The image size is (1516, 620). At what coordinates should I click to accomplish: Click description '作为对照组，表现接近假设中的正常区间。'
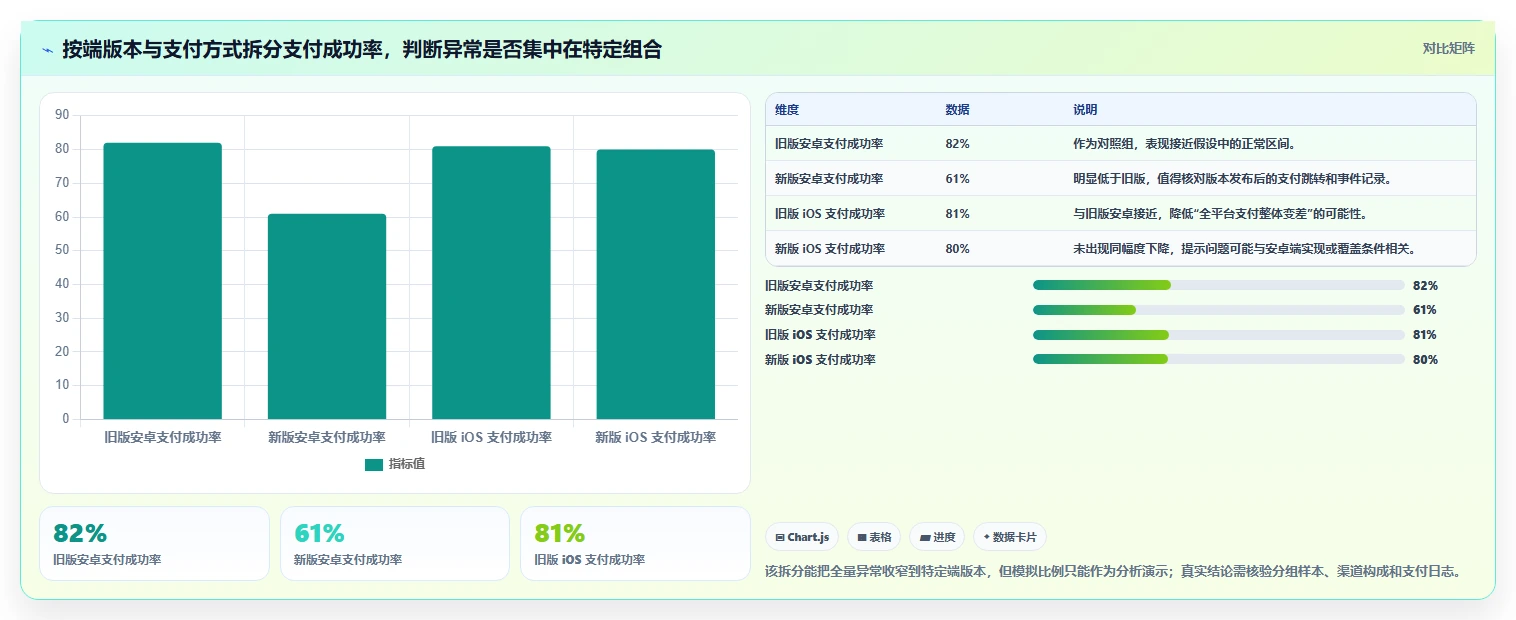tap(1185, 144)
